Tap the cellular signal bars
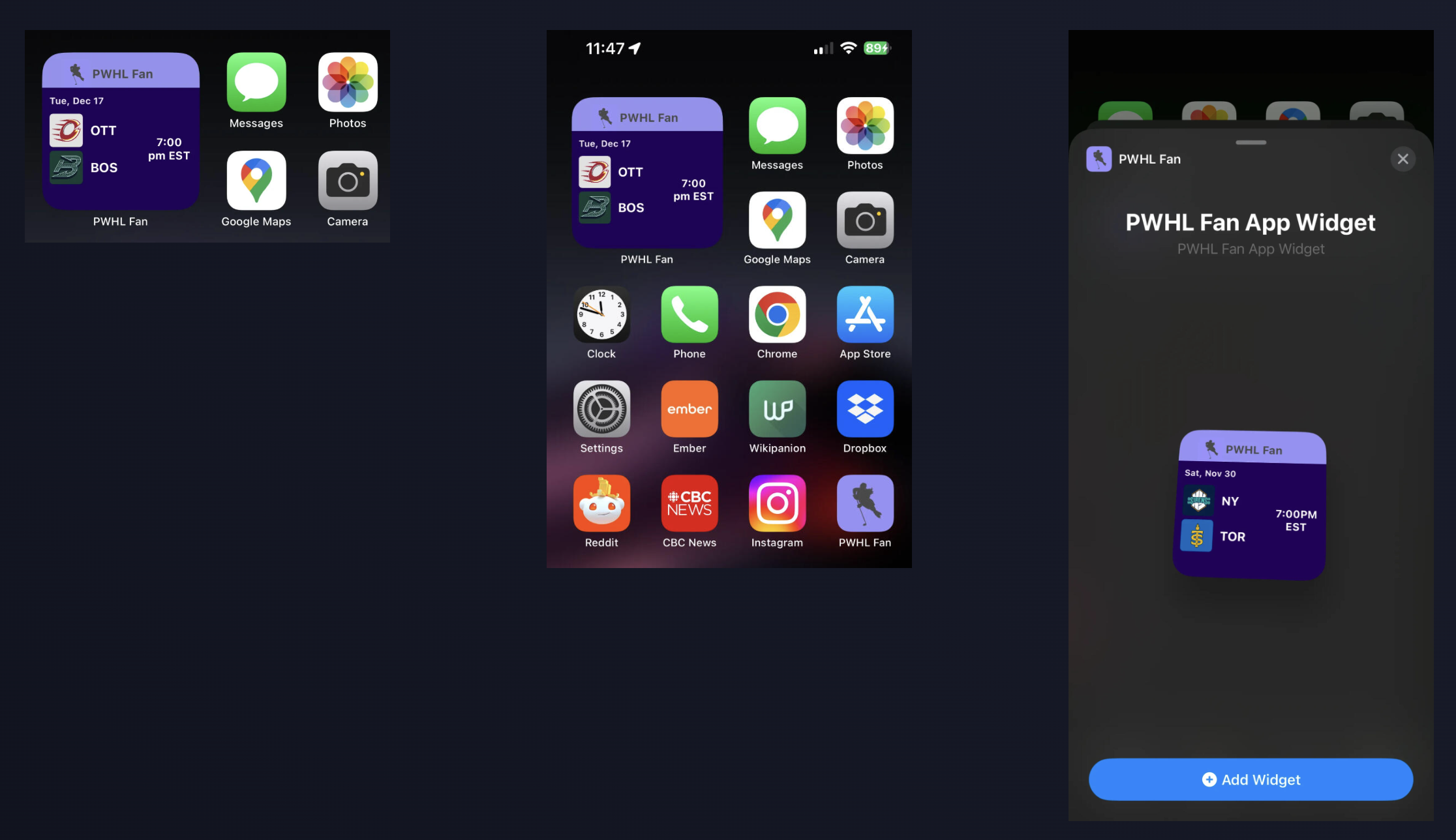Image resolution: width=1456 pixels, height=840 pixels. [x=823, y=49]
